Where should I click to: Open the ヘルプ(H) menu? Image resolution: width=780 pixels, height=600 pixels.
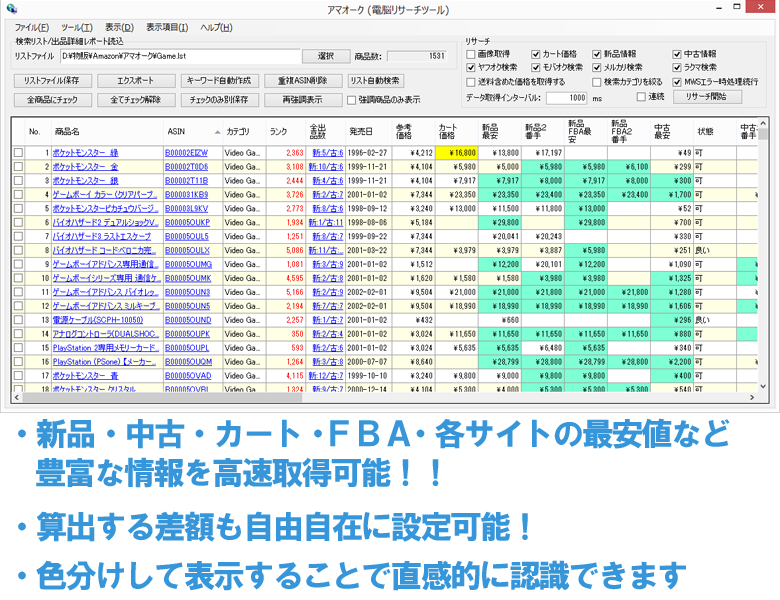tap(216, 27)
